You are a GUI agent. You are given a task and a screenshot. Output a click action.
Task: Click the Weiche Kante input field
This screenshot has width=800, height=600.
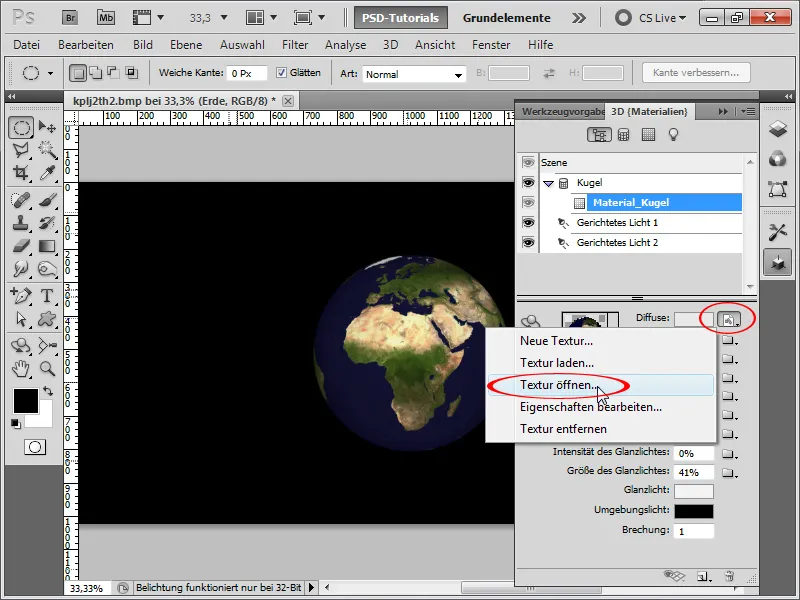point(246,74)
